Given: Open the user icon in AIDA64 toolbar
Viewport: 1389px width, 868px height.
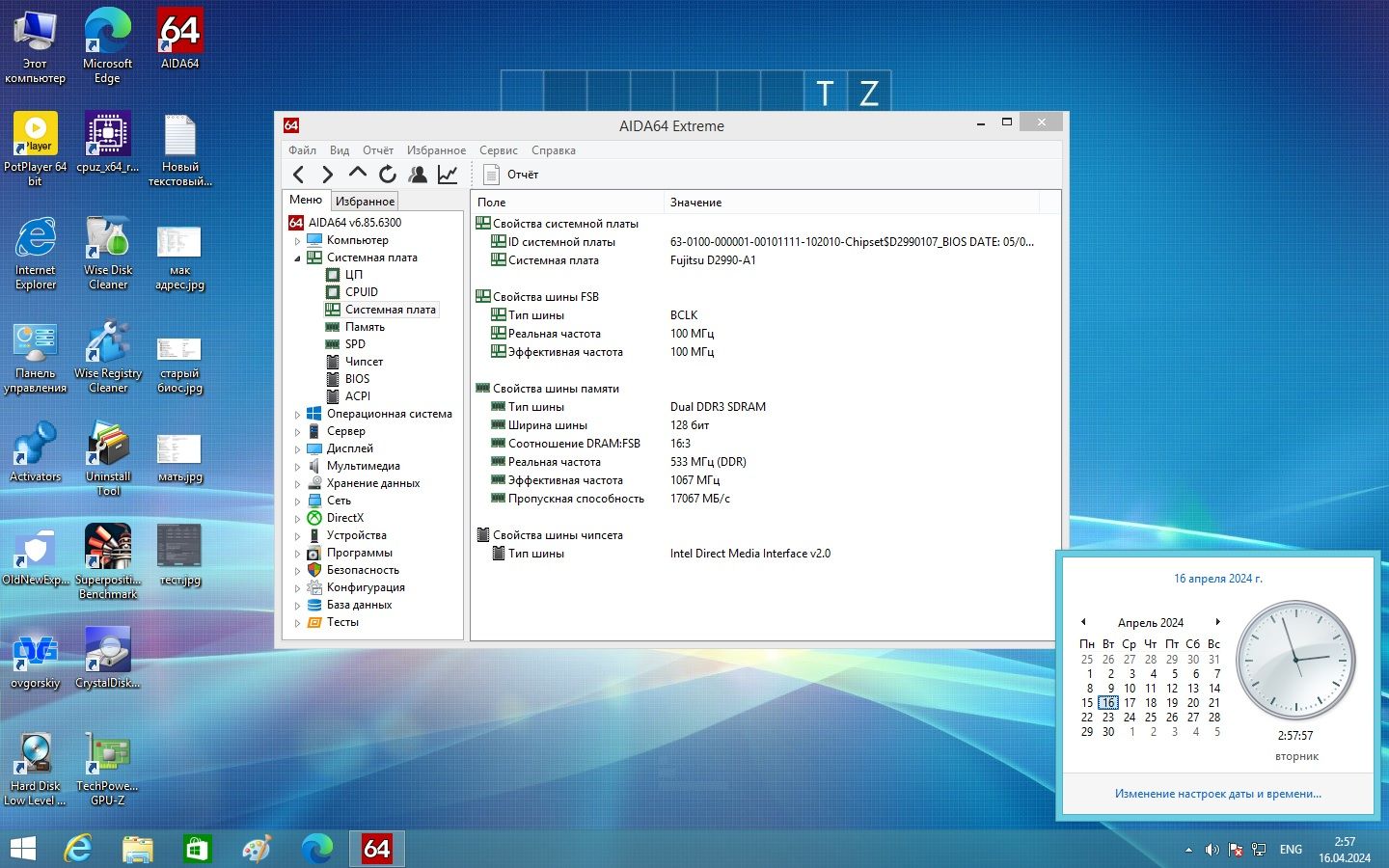Looking at the screenshot, I should (418, 175).
